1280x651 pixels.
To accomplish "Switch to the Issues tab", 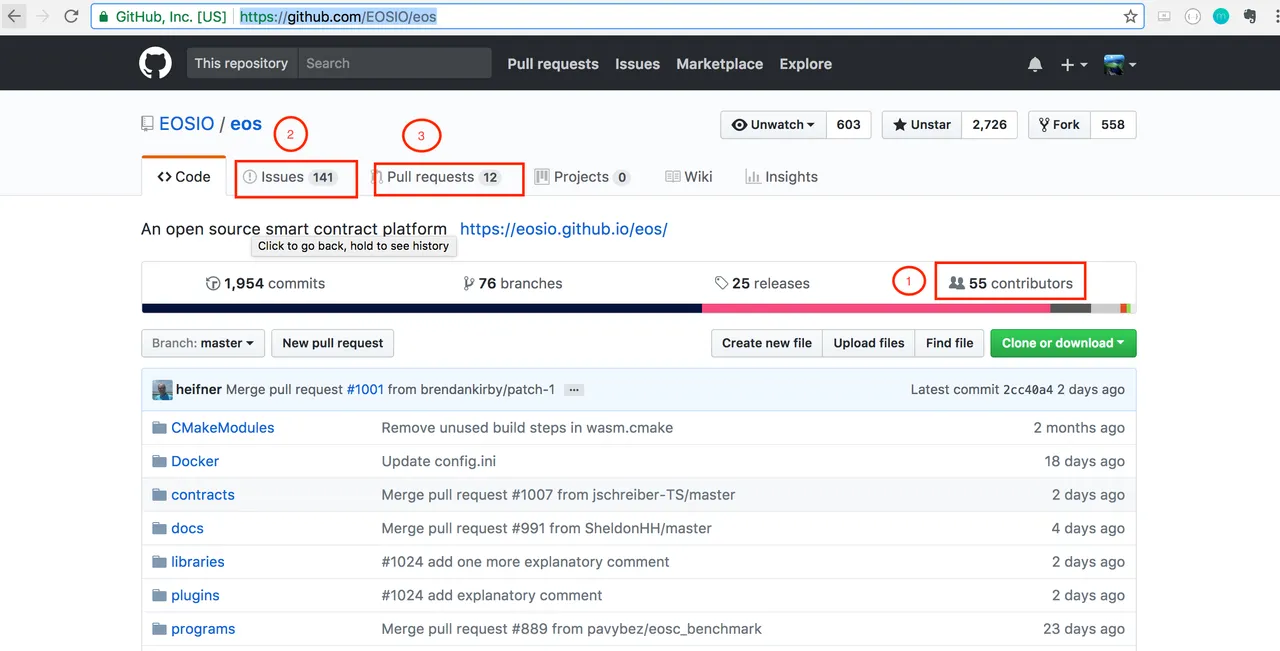I will pos(290,177).
